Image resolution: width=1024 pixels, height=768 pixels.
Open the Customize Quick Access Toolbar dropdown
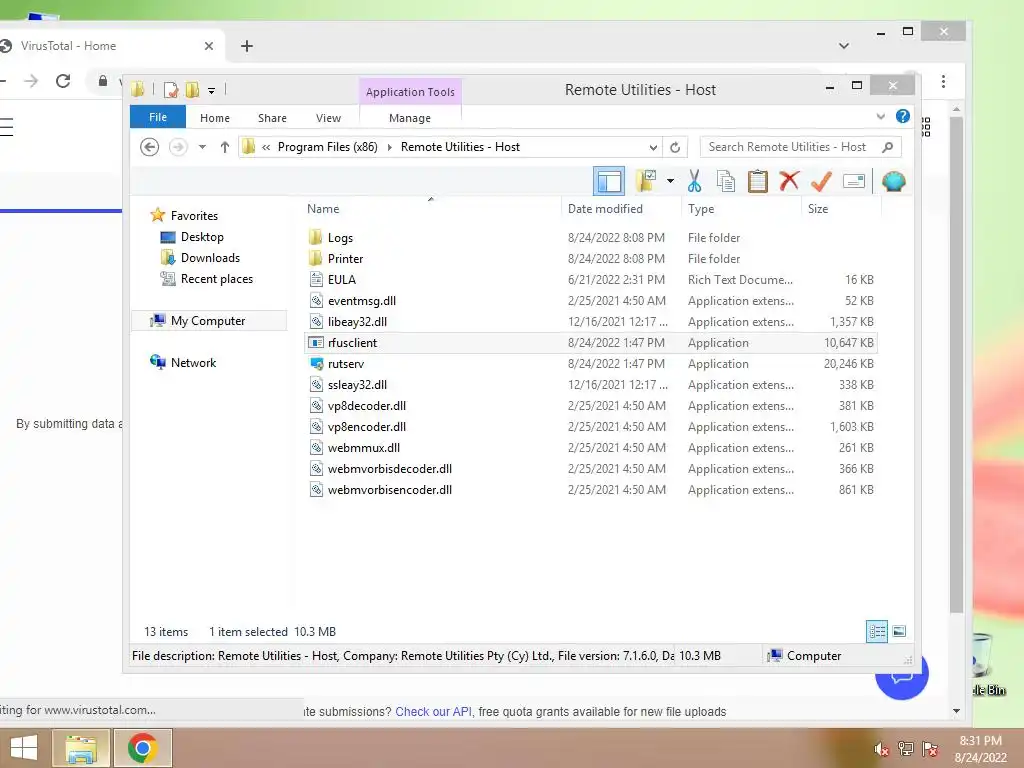click(211, 90)
